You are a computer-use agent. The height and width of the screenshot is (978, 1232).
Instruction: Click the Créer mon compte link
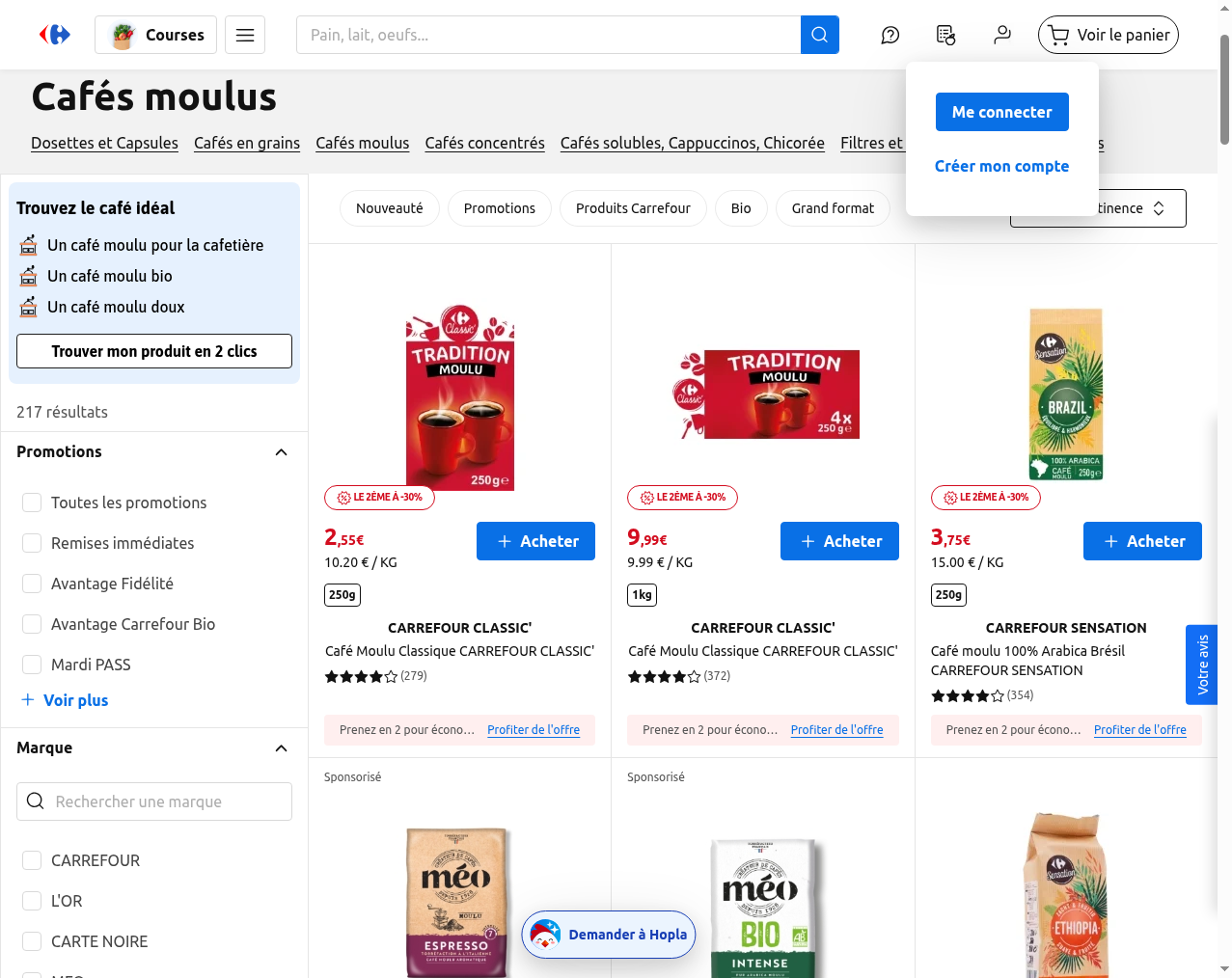[x=1001, y=166]
